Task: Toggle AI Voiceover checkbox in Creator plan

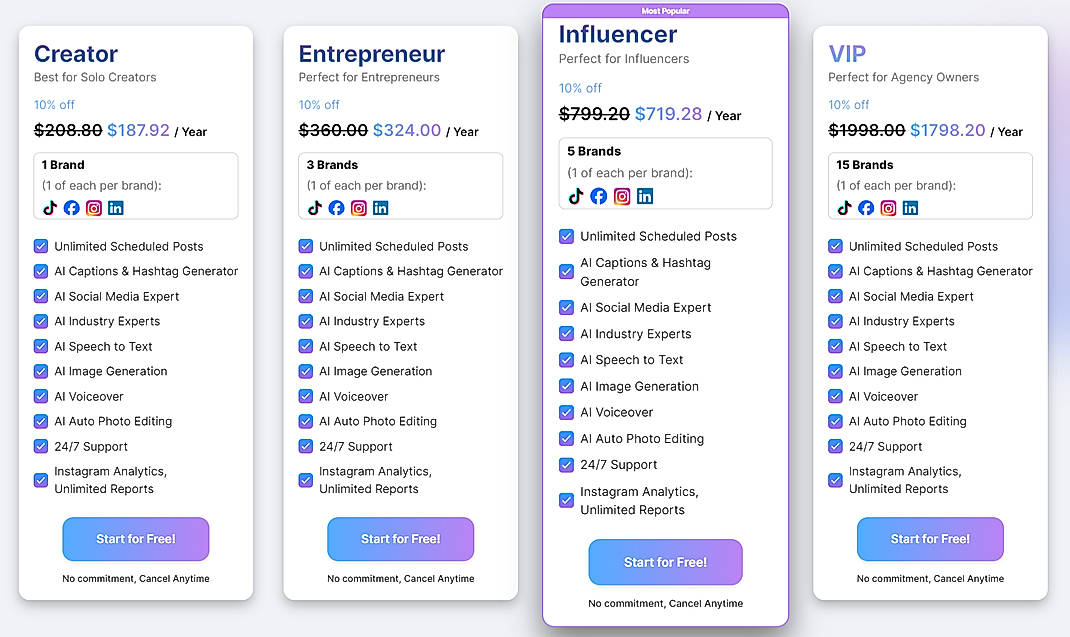Action: click(x=41, y=396)
